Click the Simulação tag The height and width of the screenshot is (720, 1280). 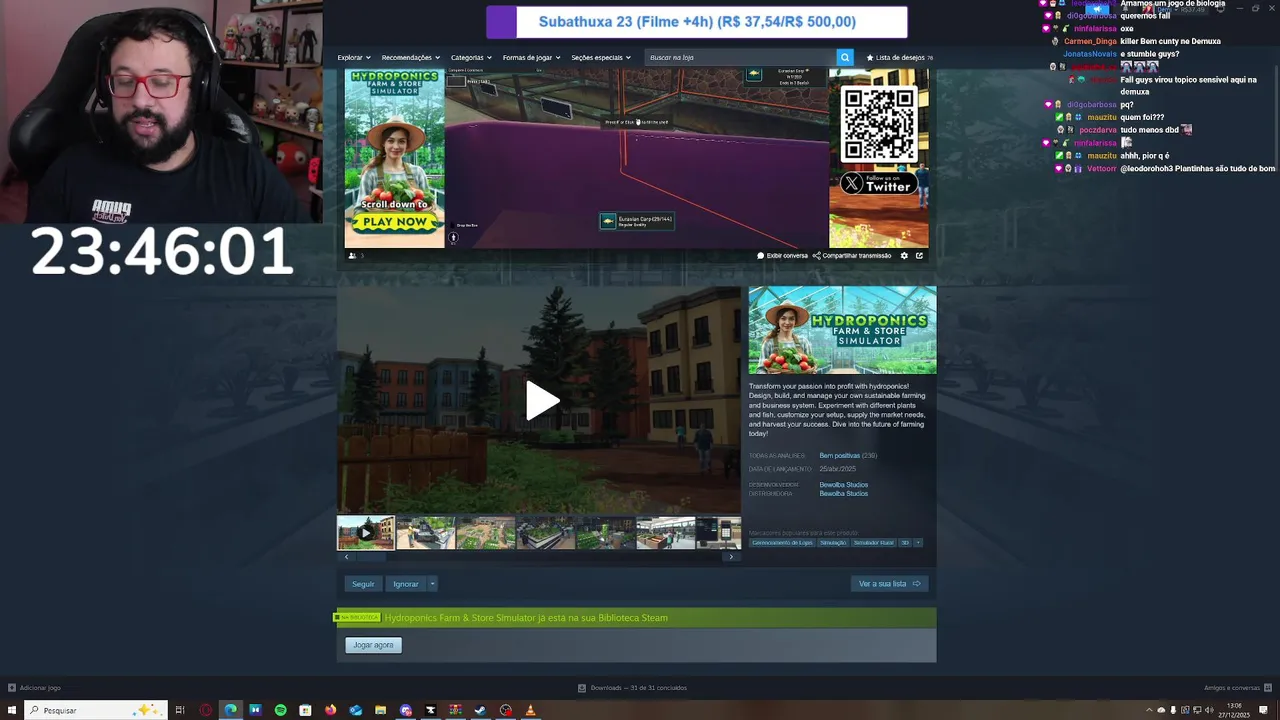pos(833,542)
